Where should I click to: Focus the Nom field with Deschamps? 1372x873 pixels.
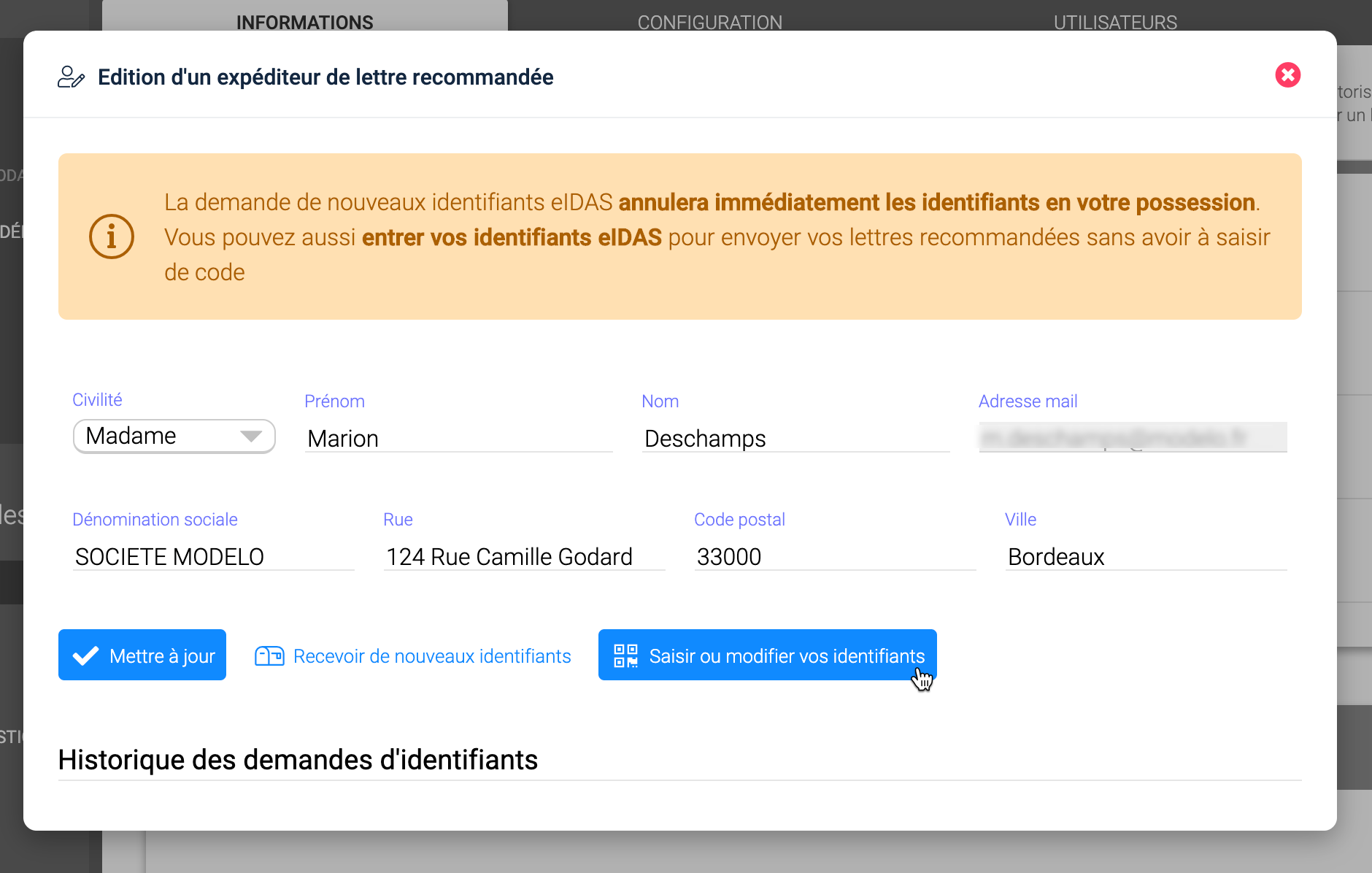point(795,439)
